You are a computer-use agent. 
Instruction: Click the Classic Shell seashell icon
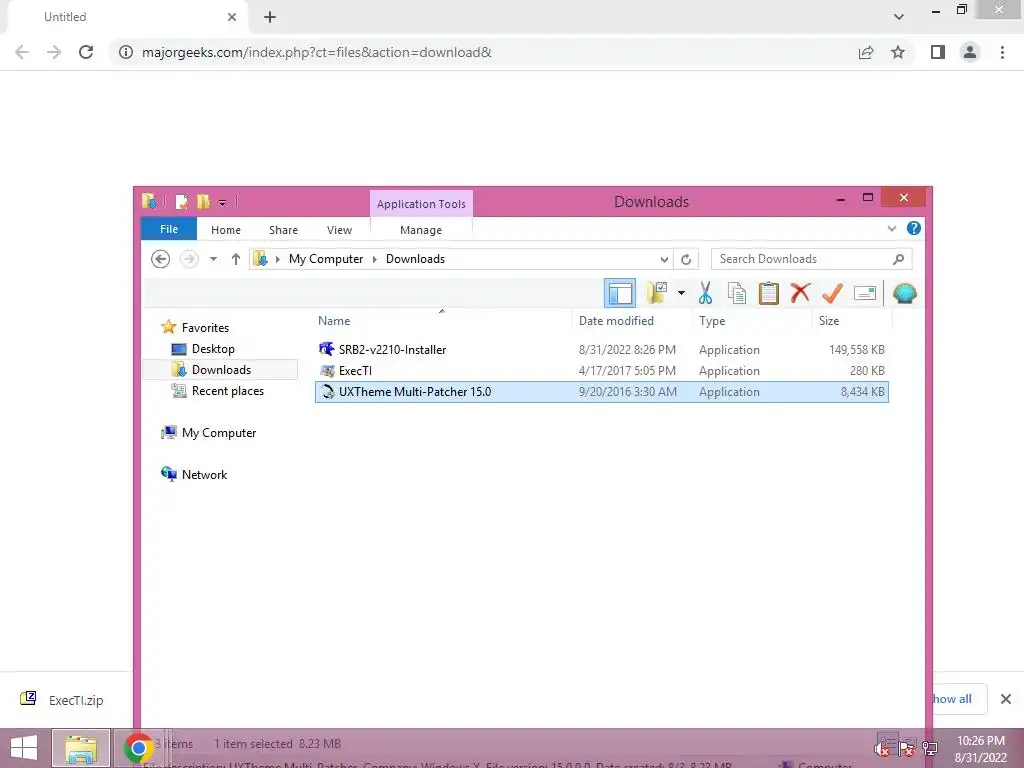(x=904, y=293)
